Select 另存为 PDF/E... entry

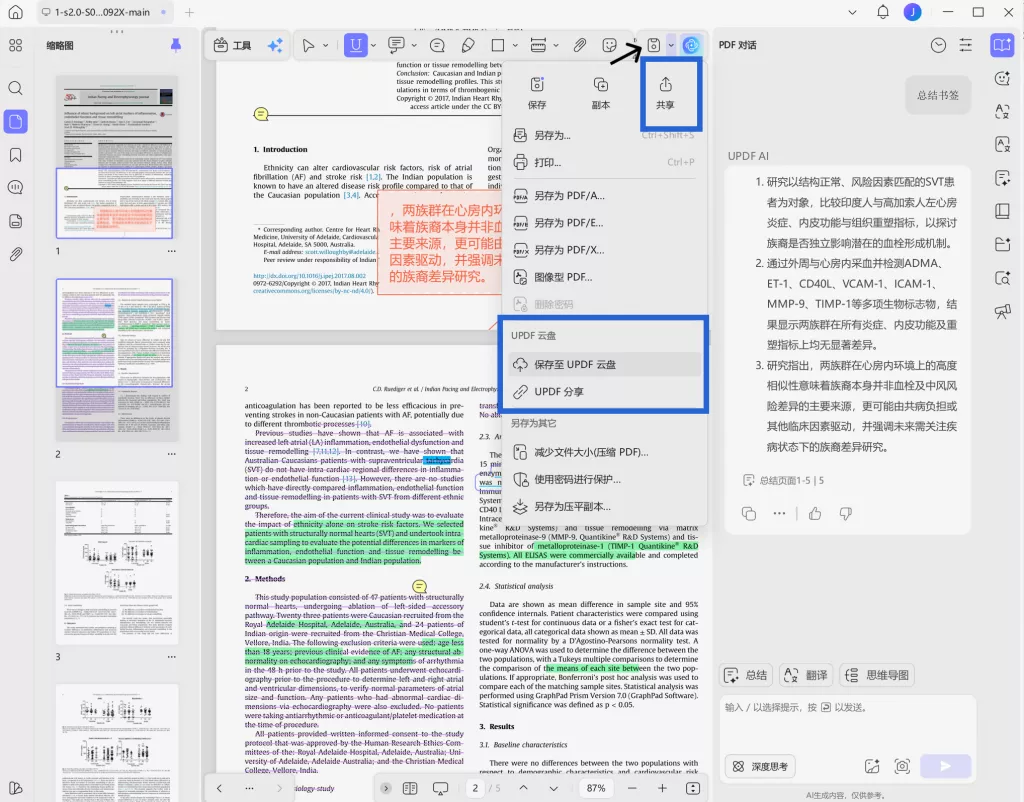[605, 223]
